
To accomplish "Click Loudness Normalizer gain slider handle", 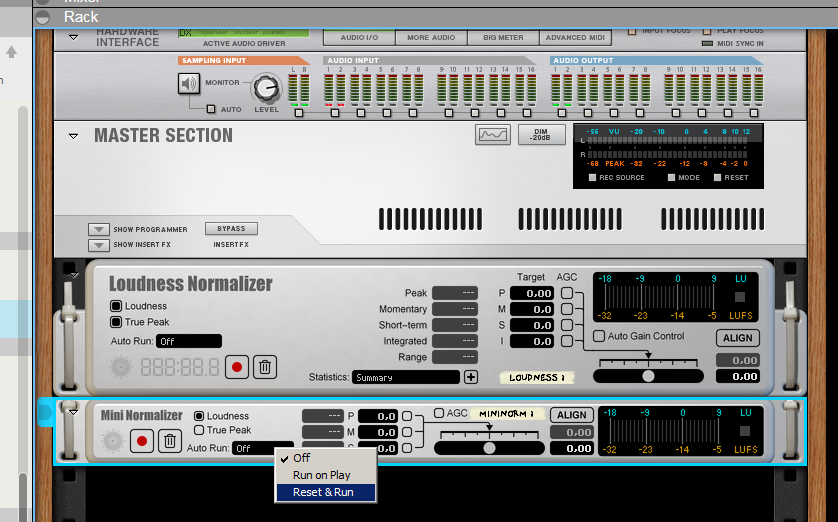I will tap(648, 376).
